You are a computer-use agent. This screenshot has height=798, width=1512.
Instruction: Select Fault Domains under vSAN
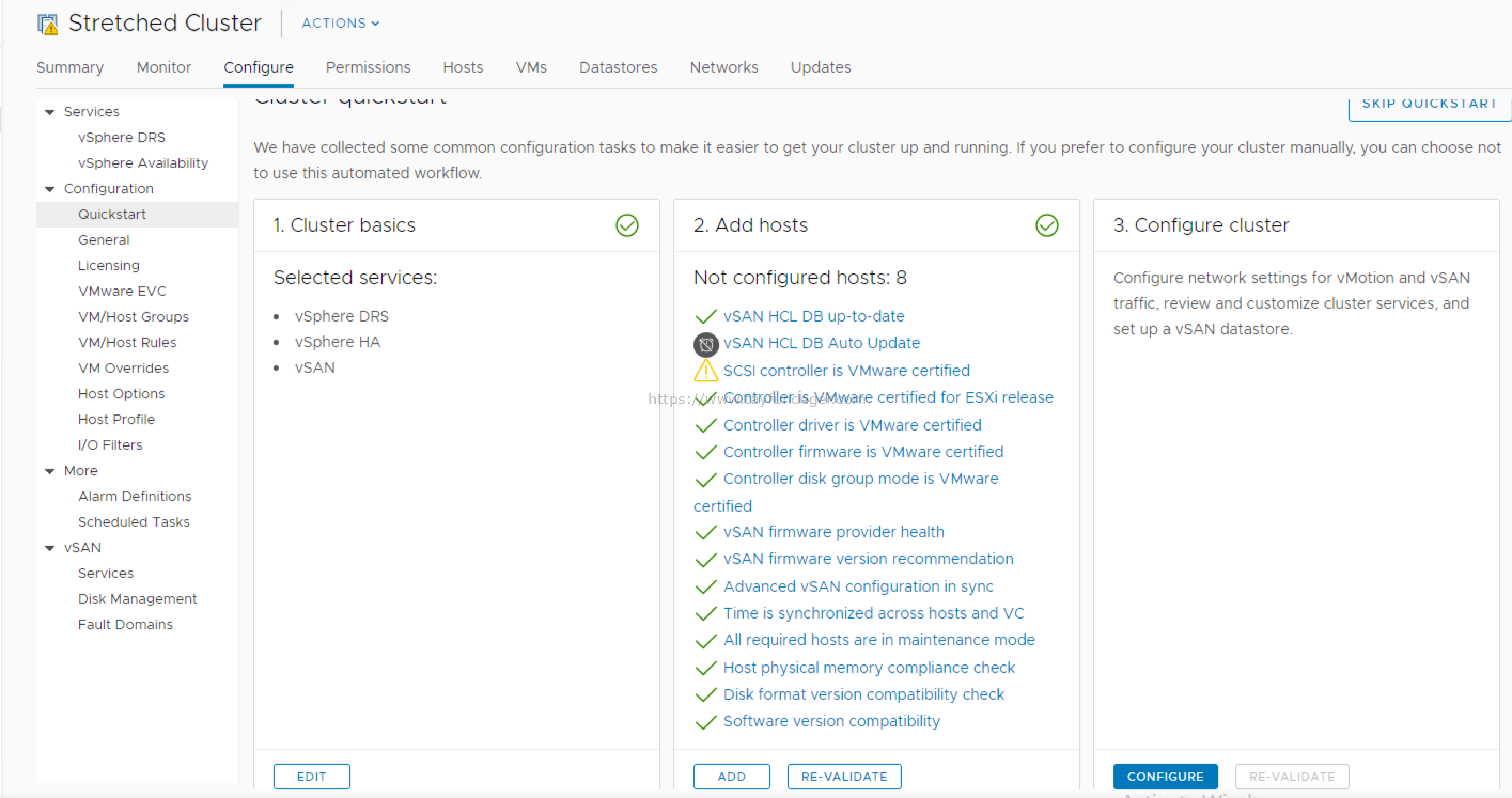[x=125, y=625]
